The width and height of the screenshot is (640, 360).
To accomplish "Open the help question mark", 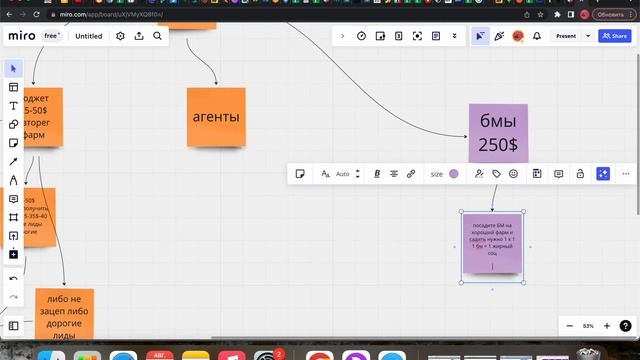I will click(625, 326).
